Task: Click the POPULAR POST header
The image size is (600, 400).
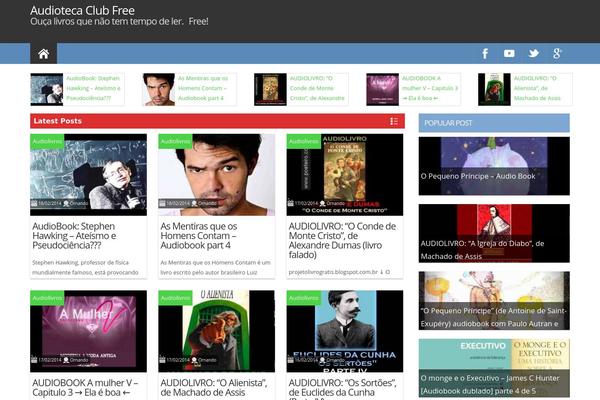Action: point(494,123)
